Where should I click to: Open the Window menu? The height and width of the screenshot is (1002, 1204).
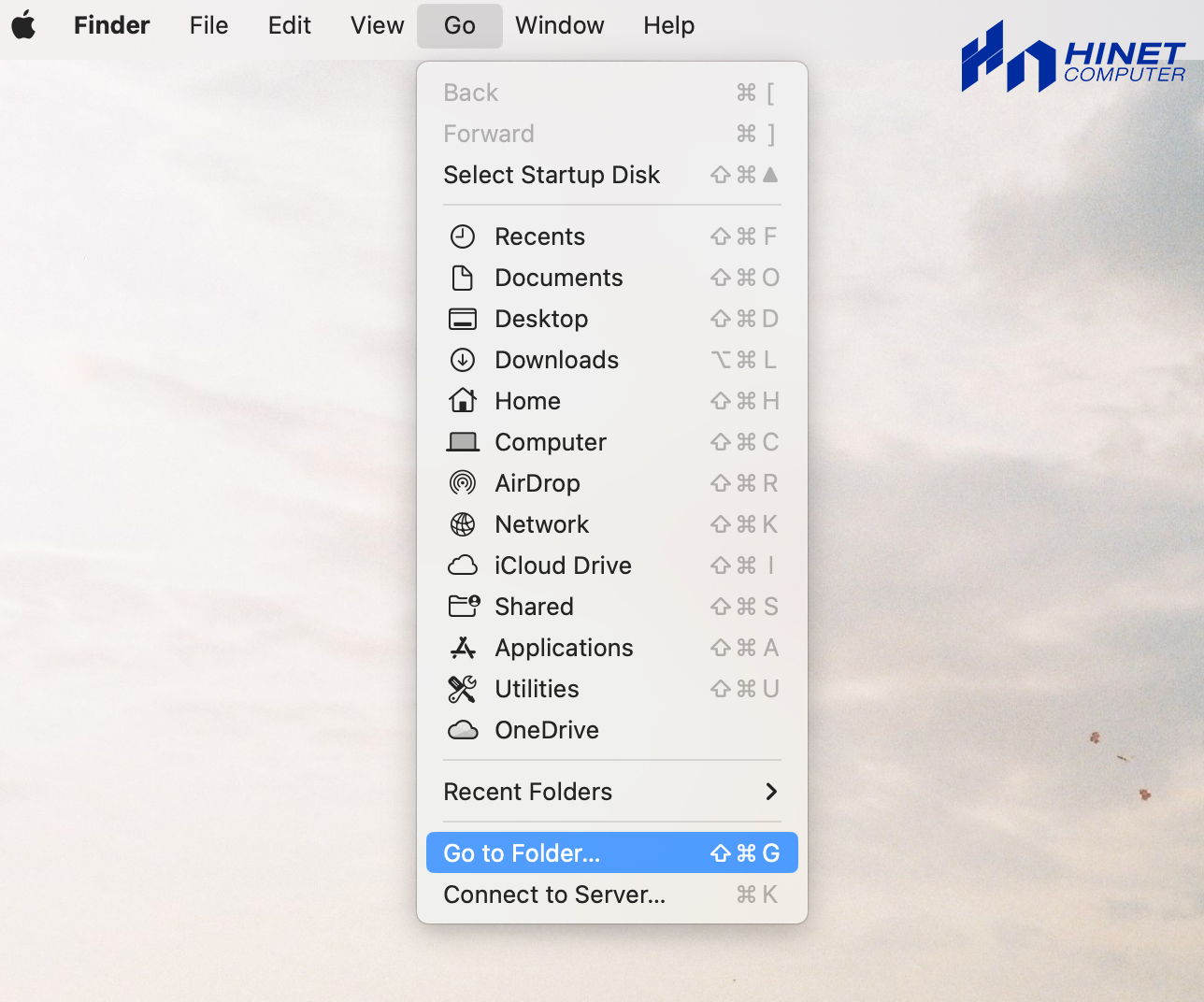tap(560, 25)
